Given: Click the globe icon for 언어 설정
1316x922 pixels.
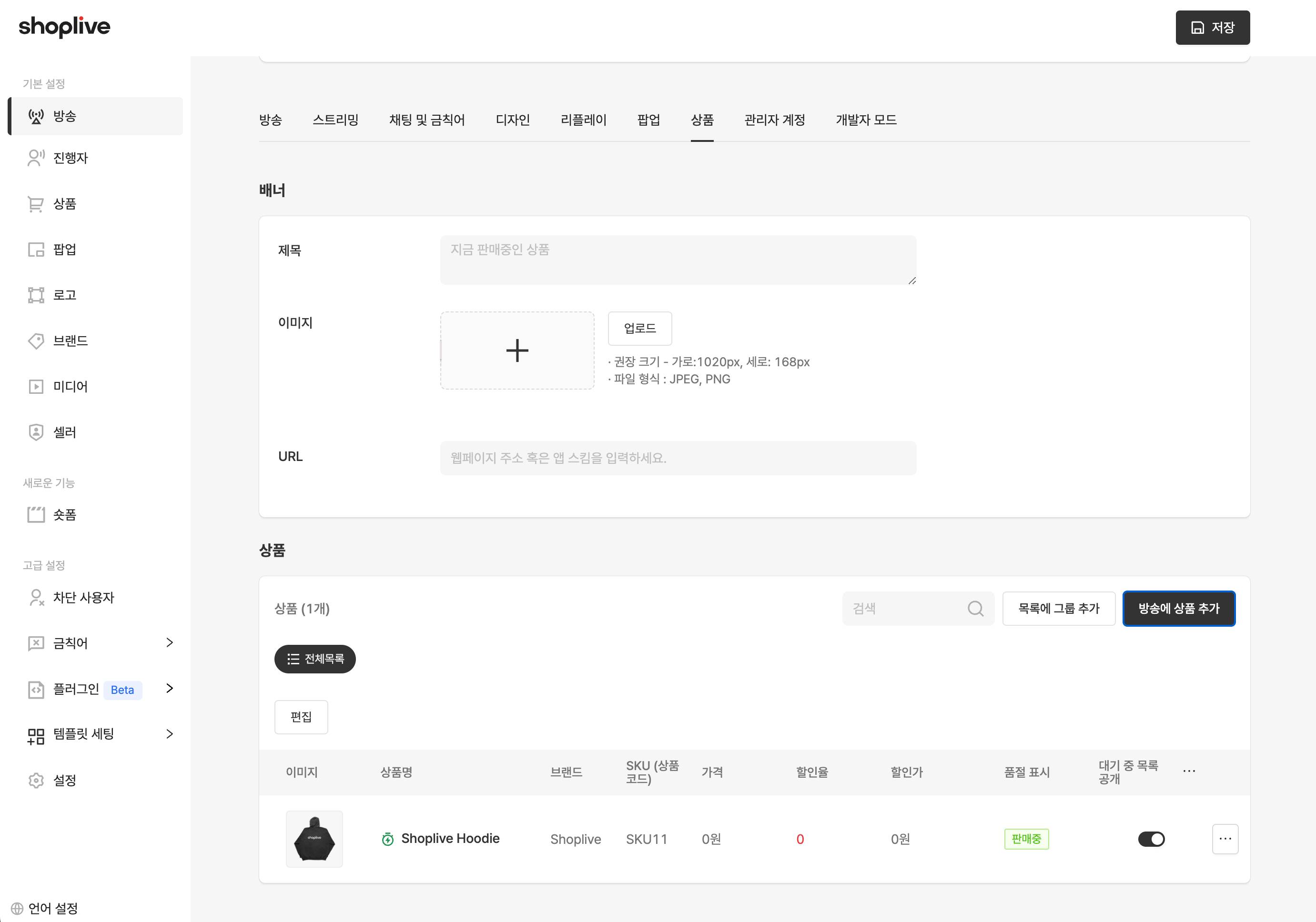Looking at the screenshot, I should coord(17,908).
